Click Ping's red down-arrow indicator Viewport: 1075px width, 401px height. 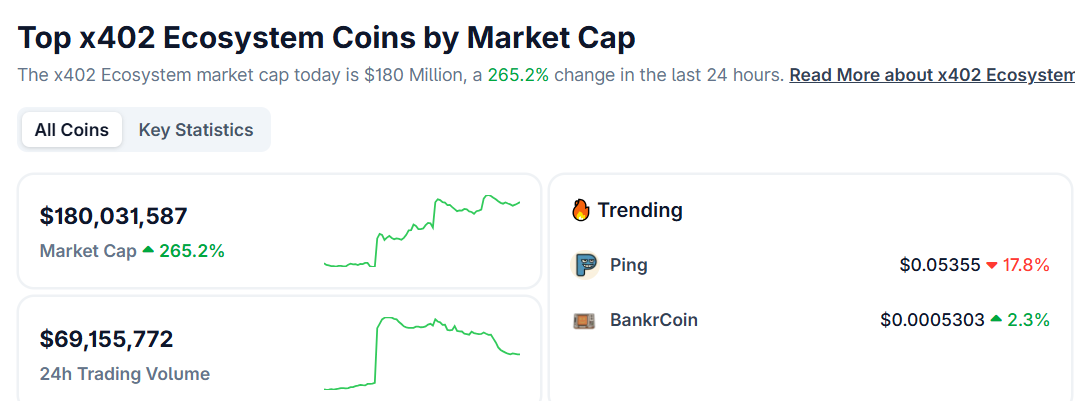click(x=991, y=266)
